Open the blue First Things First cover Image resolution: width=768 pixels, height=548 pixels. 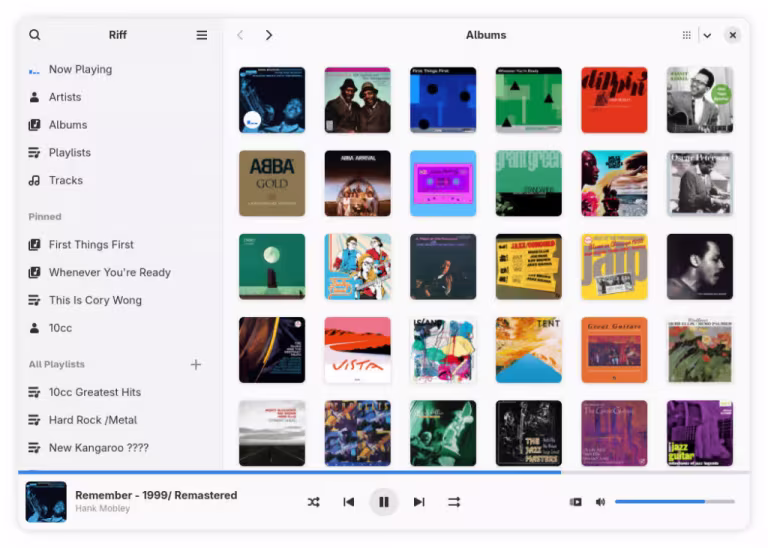click(x=443, y=100)
